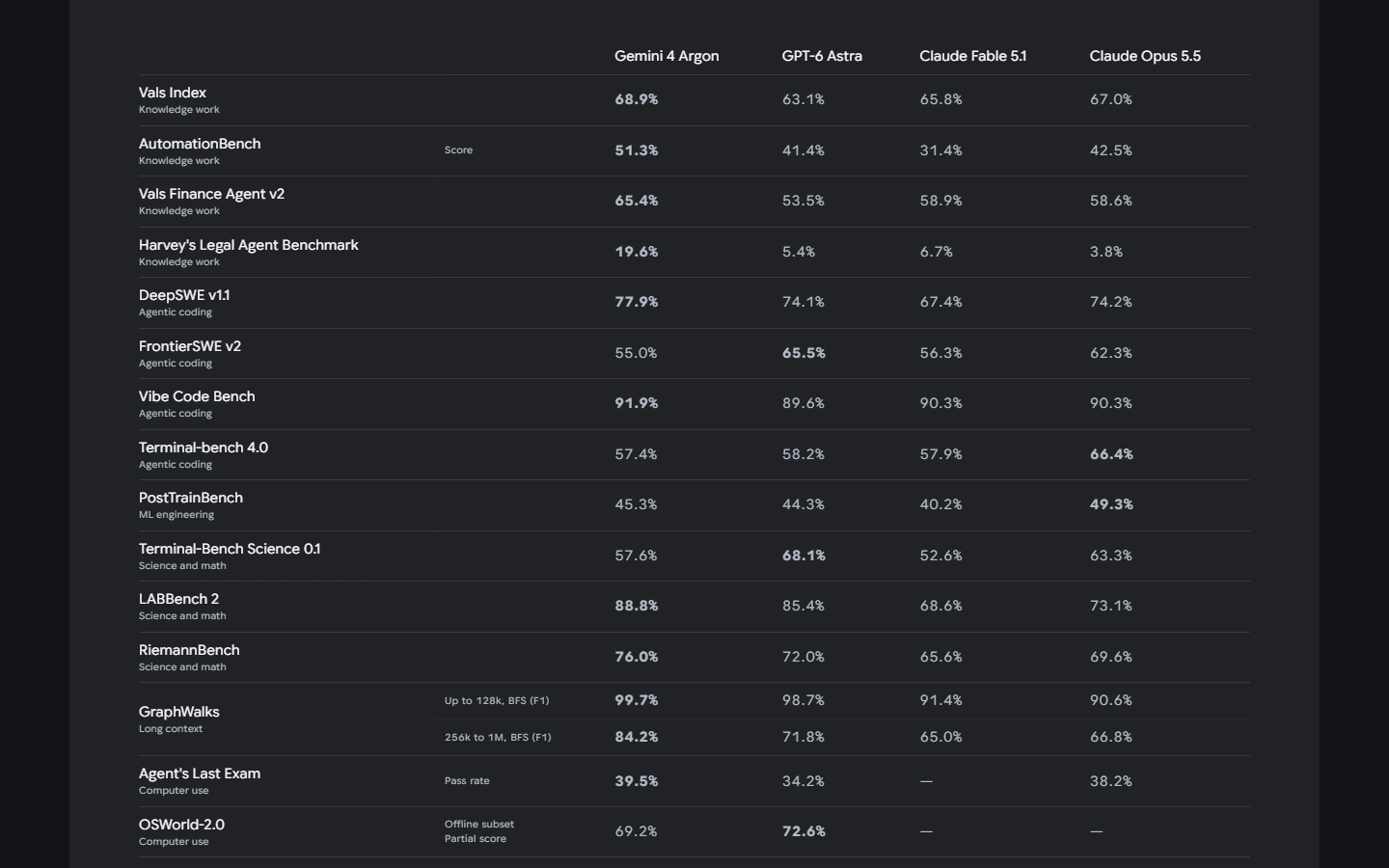Select the 'Pass rate' label
The height and width of the screenshot is (868, 1389).
467,781
